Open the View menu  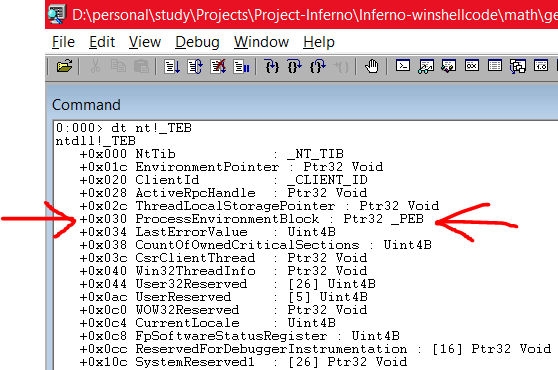point(145,42)
